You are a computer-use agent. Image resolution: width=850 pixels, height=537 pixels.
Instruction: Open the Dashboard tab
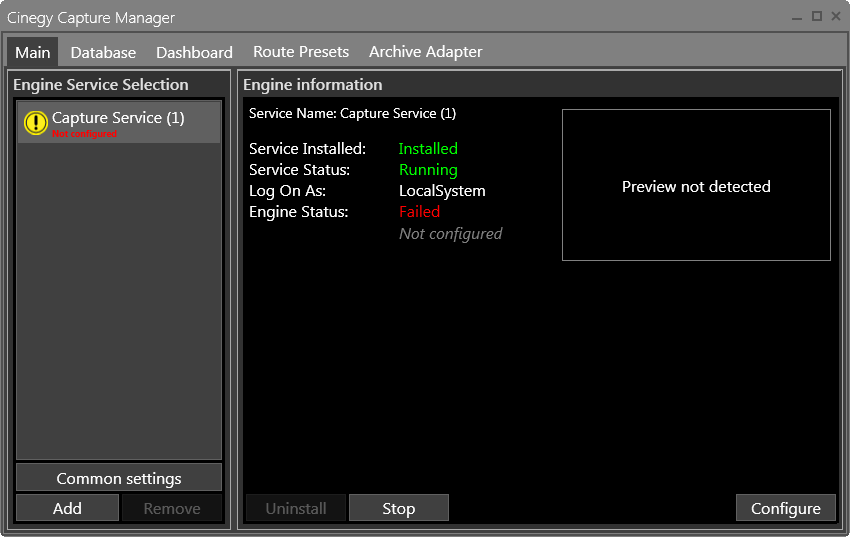(x=194, y=53)
